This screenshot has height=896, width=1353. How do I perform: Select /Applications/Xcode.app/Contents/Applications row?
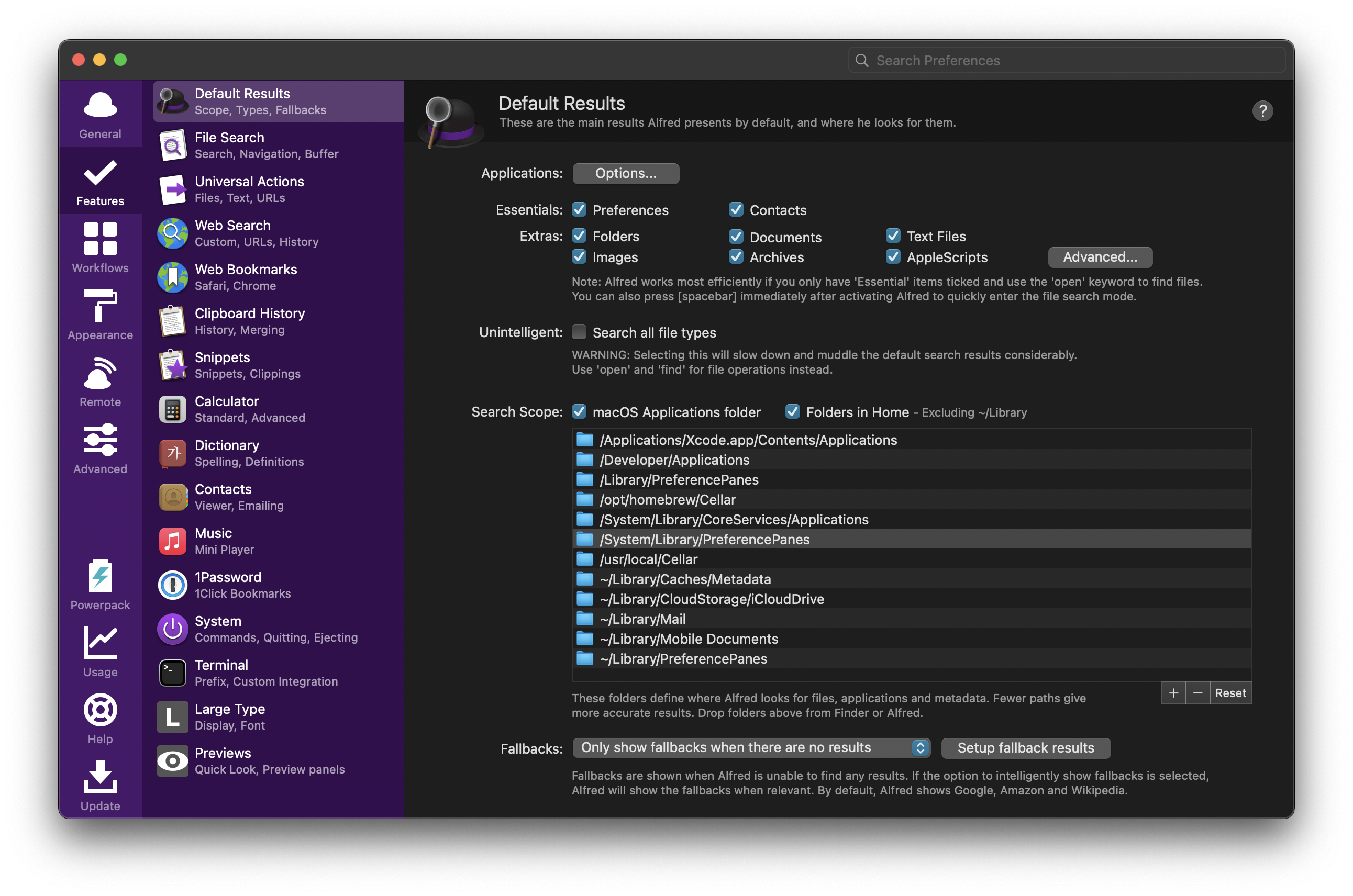912,440
